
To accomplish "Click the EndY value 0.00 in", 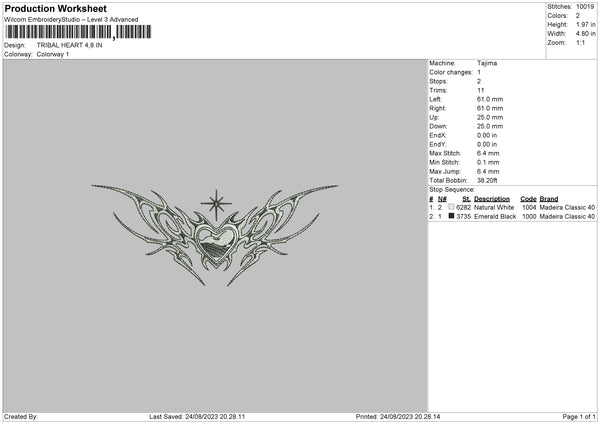I will click(487, 144).
